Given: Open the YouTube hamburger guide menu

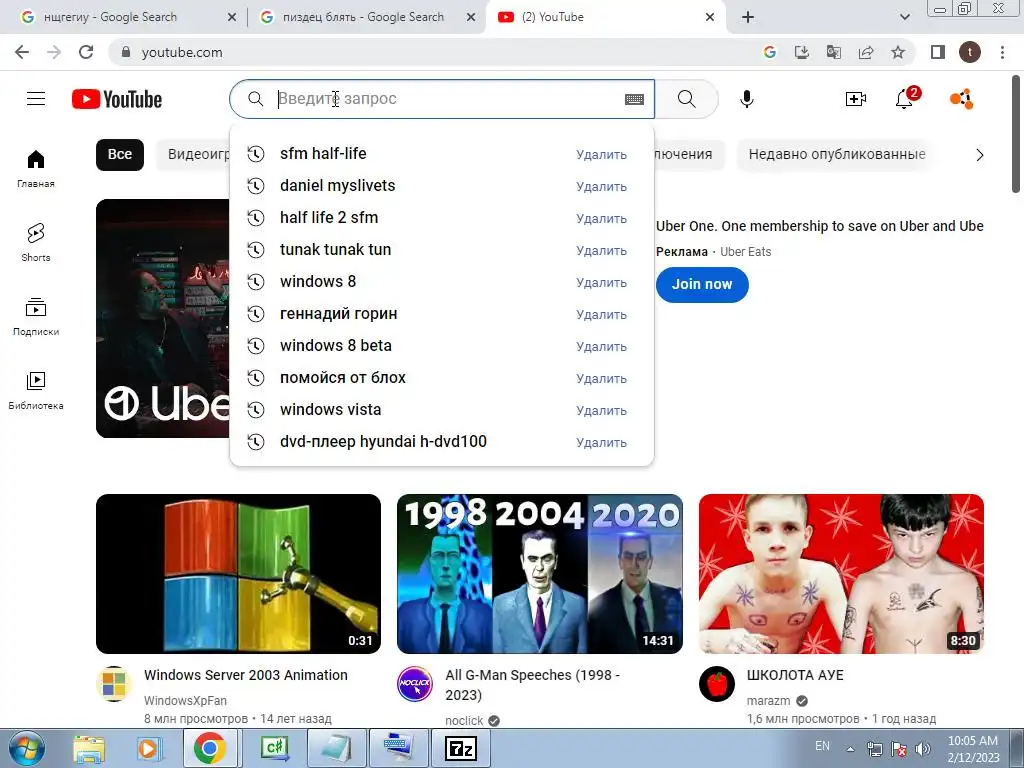Looking at the screenshot, I should pyautogui.click(x=36, y=99).
